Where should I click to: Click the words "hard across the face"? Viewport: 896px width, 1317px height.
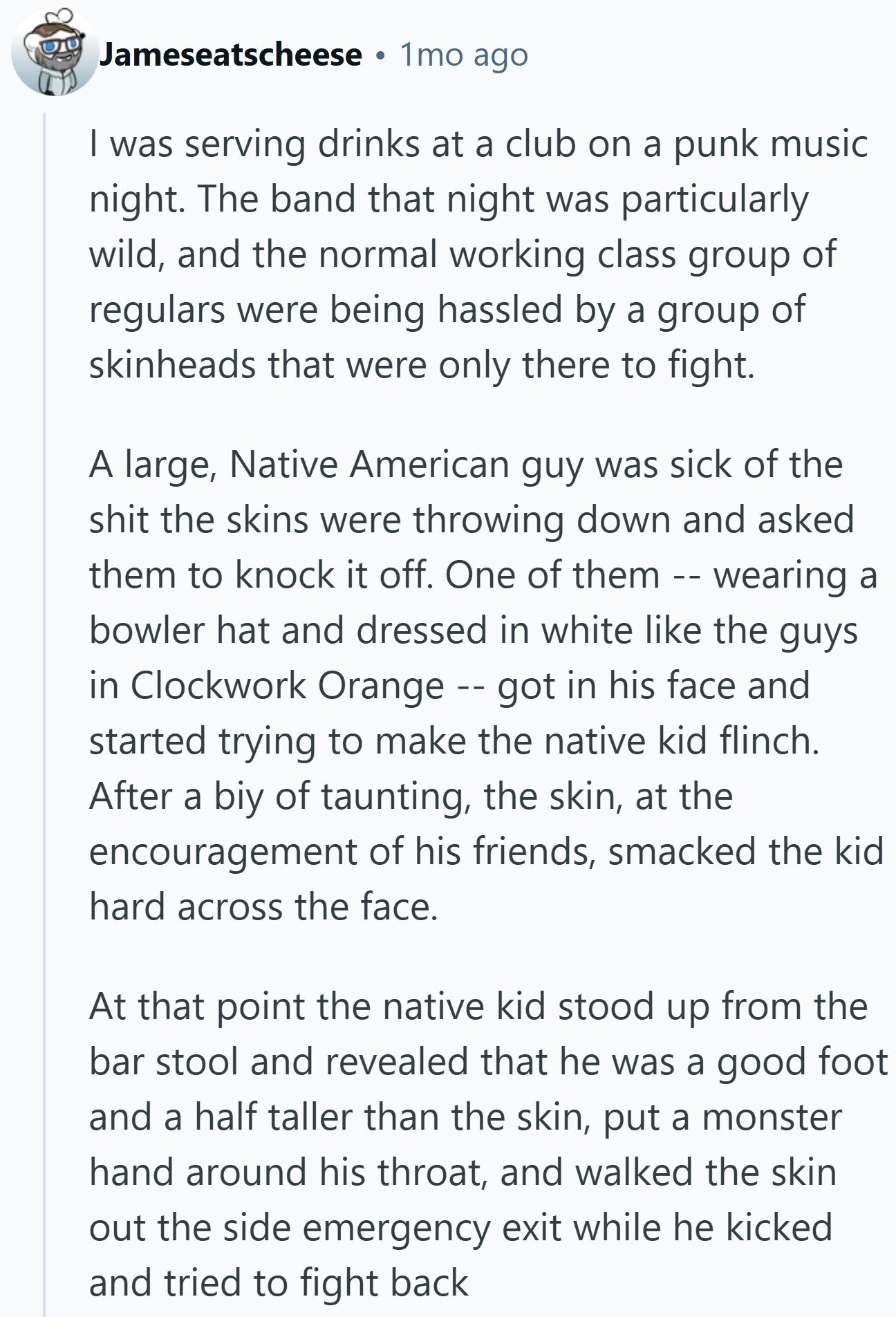coord(263,906)
